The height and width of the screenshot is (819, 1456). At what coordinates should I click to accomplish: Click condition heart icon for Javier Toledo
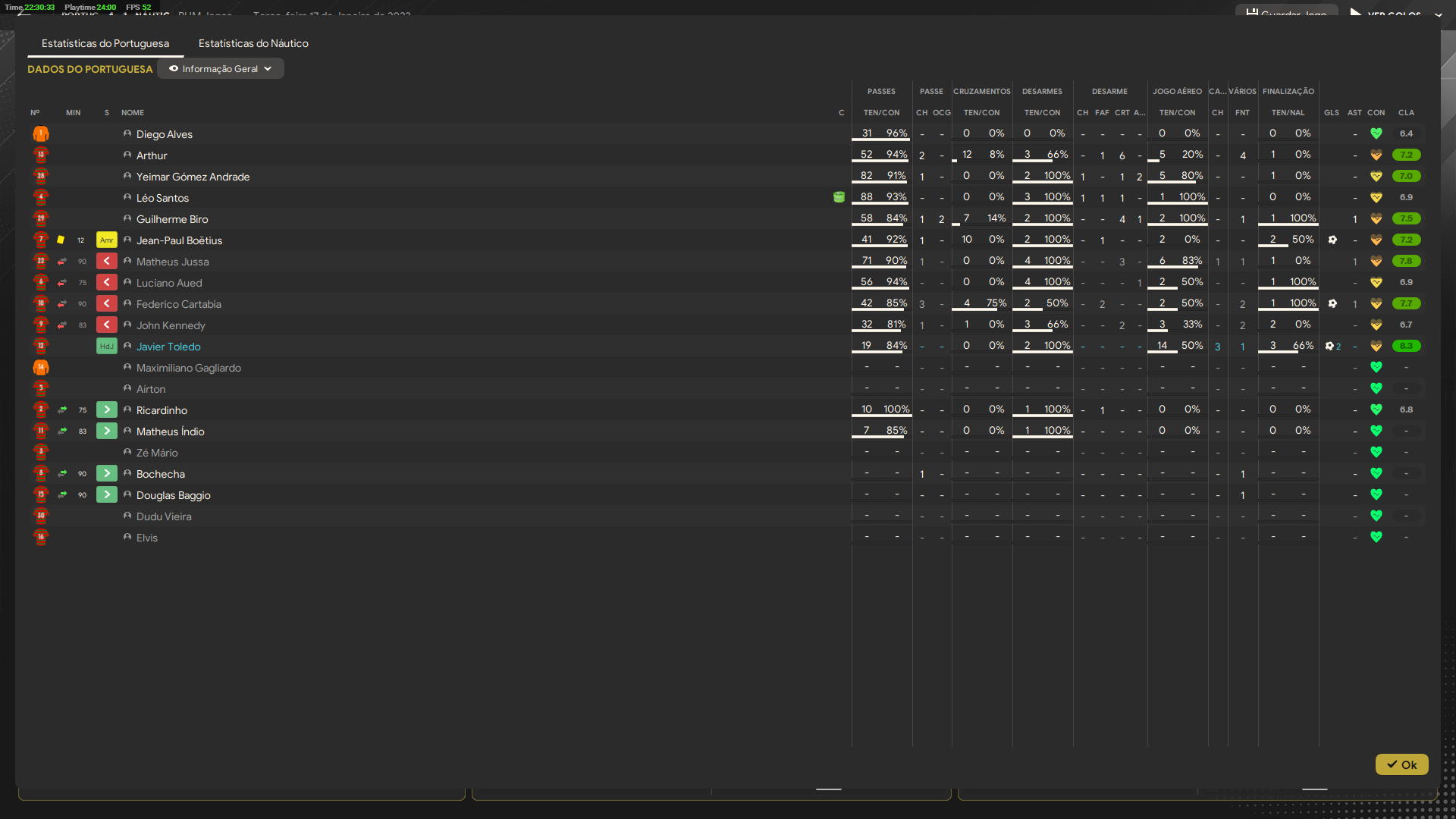click(1376, 346)
